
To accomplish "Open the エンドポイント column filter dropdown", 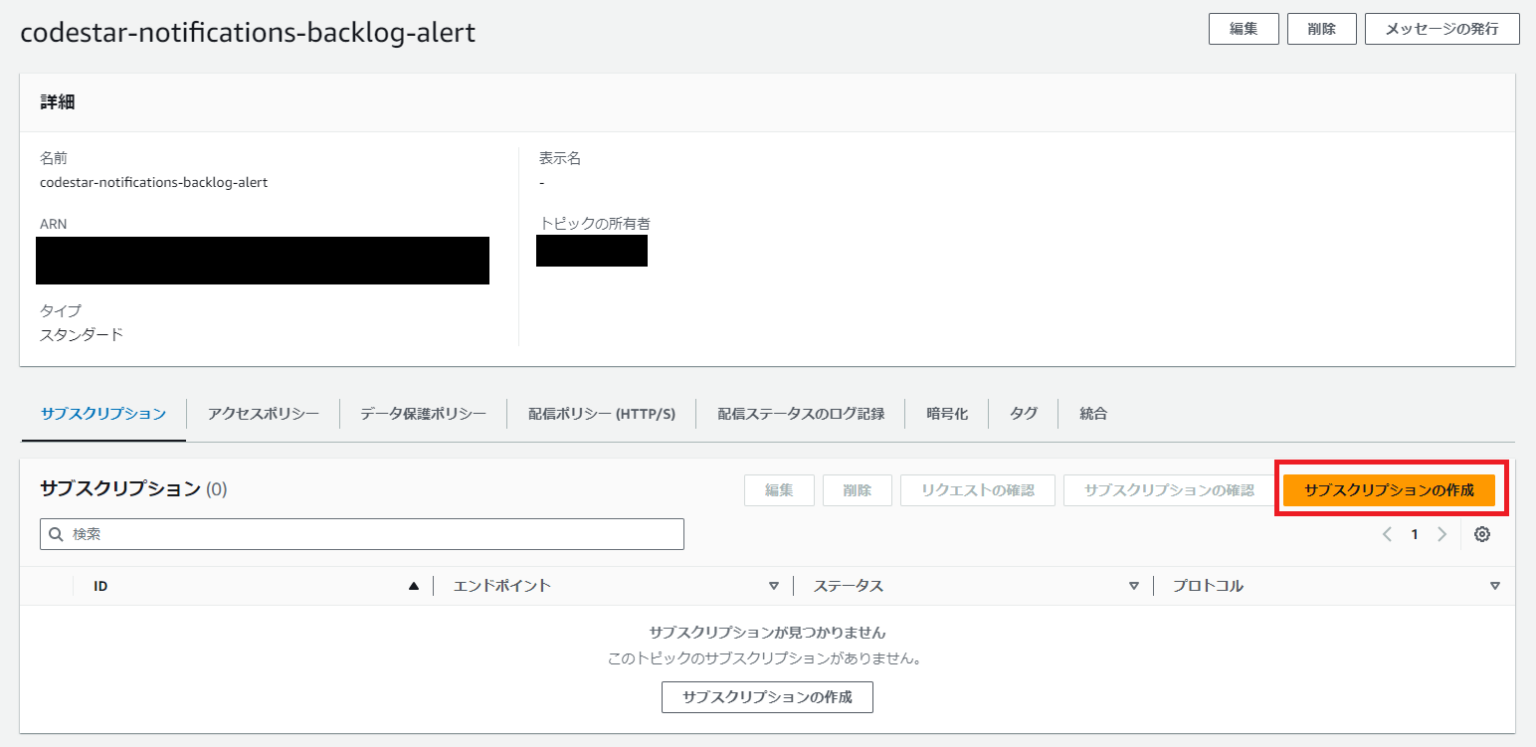I will pyautogui.click(x=773, y=585).
